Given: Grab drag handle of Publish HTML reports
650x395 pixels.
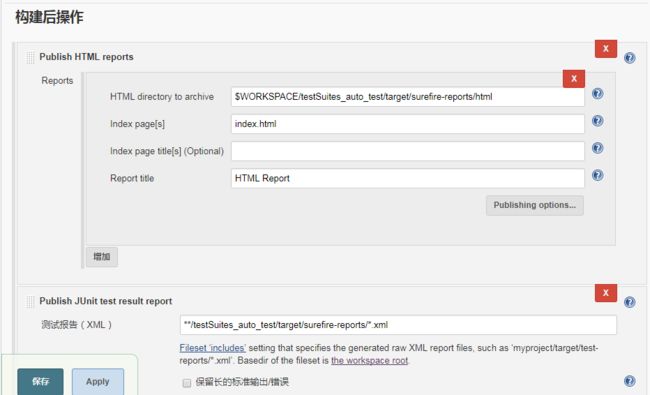Looking at the screenshot, I should (30, 57).
